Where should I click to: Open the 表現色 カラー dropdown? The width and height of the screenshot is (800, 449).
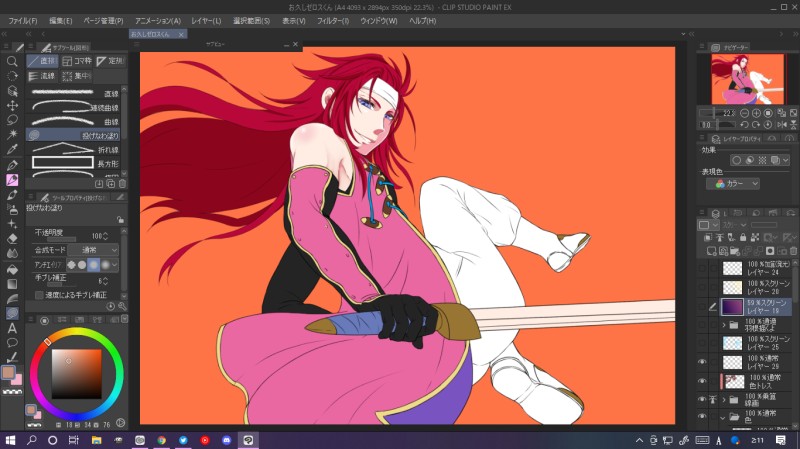tap(734, 184)
